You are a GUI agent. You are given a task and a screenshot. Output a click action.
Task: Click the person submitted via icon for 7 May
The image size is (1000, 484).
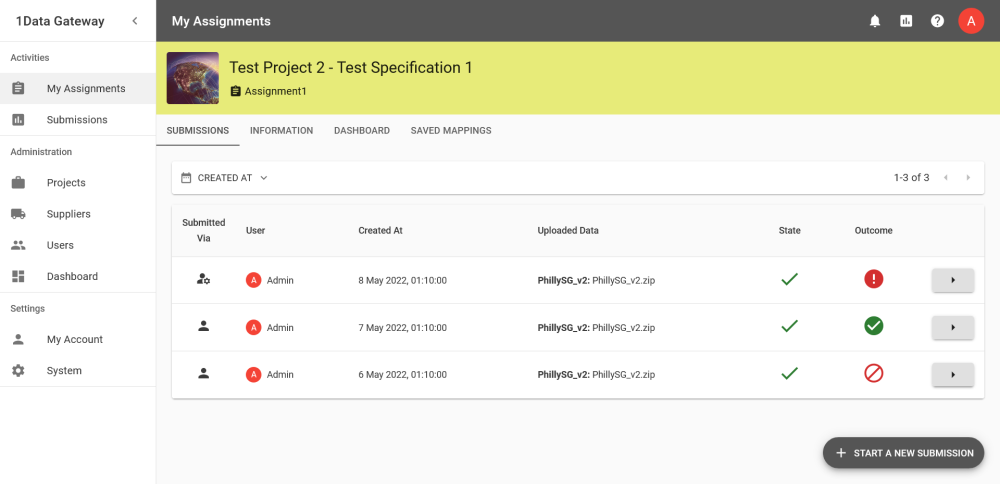(x=203, y=326)
